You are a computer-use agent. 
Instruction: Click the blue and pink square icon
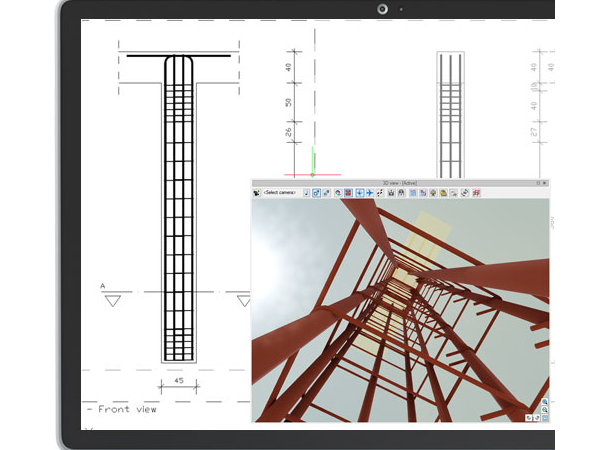[413, 193]
